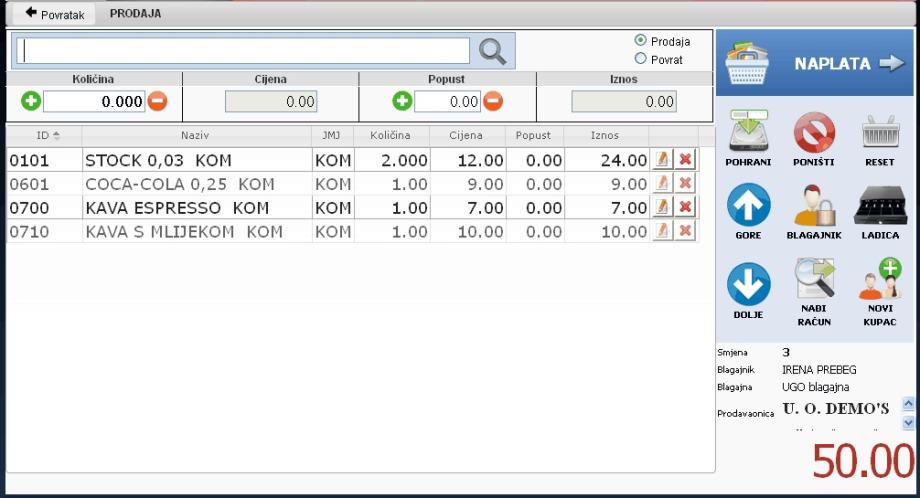Select the STOCK 0,03 KOM item
Viewport: 920px width, 498px height.
[x=158, y=160]
